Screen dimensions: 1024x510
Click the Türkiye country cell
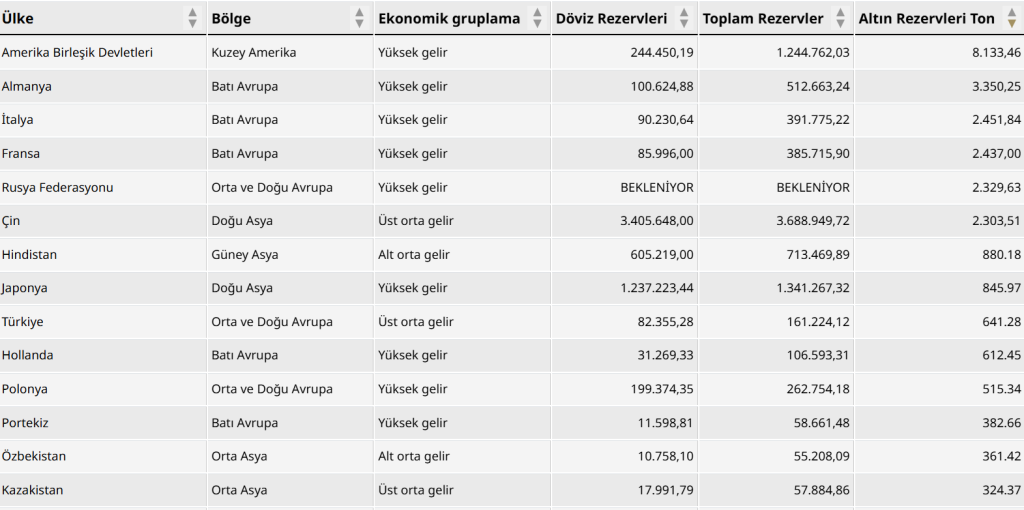pyautogui.click(x=23, y=321)
